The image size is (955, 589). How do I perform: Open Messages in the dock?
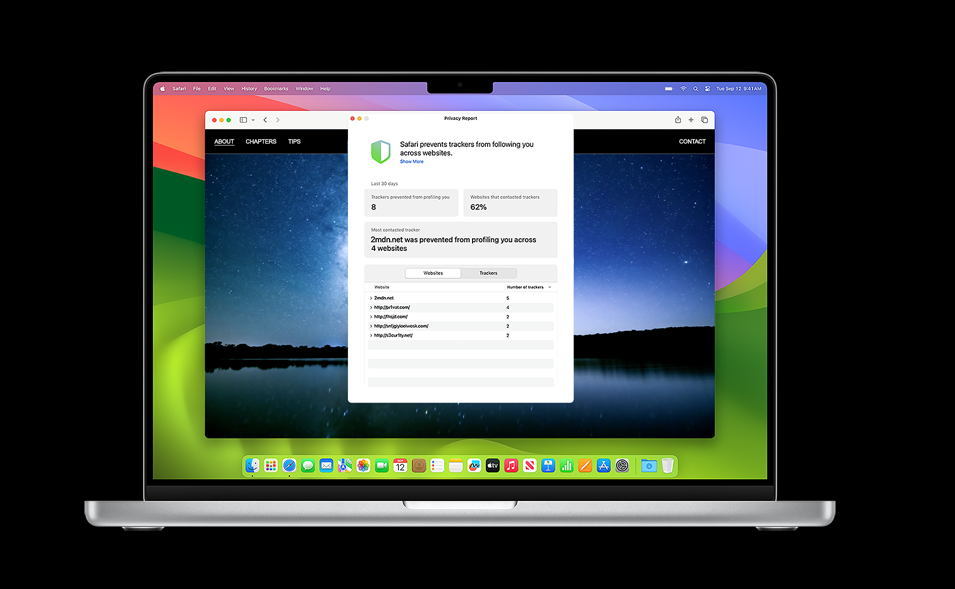[308, 466]
